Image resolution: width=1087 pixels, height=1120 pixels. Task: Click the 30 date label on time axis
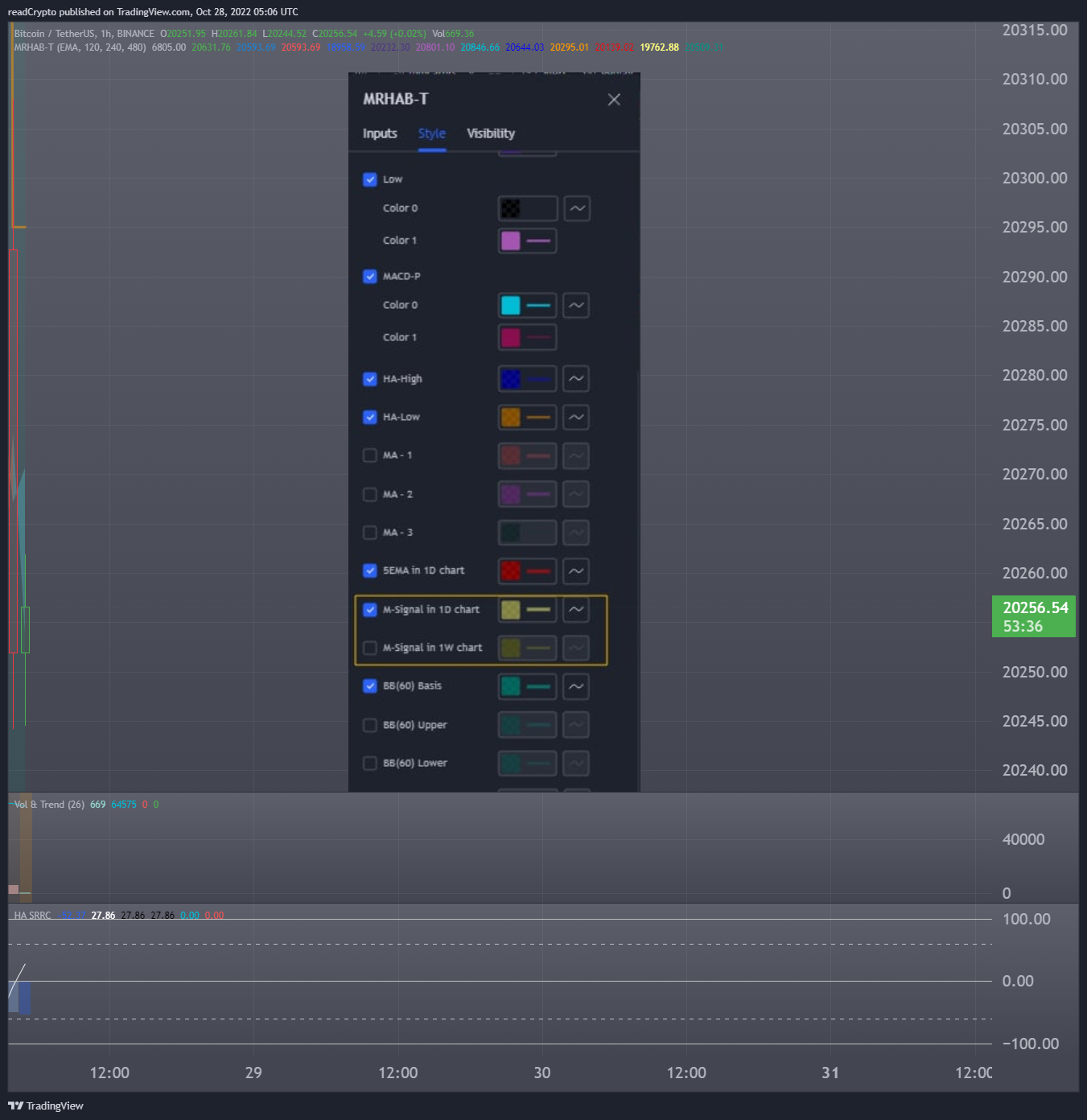(542, 1073)
